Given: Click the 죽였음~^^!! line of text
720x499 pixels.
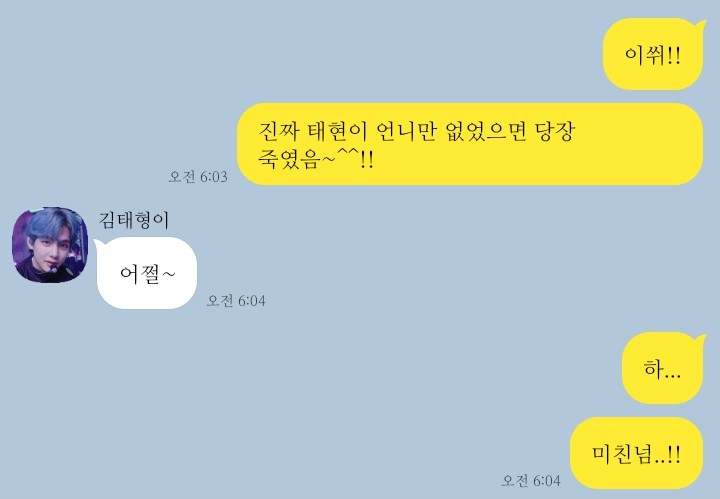Looking at the screenshot, I should [x=315, y=159].
